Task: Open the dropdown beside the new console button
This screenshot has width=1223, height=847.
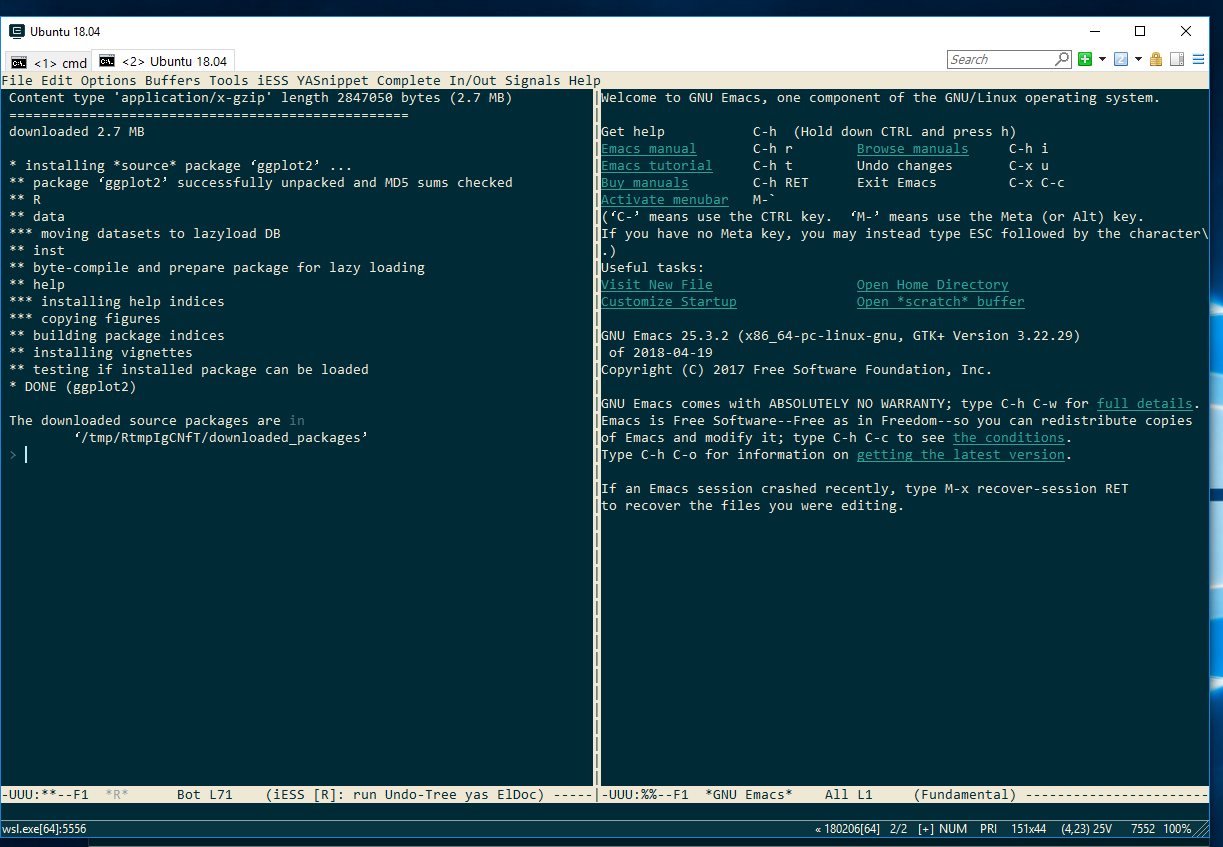Action: tap(1102, 59)
